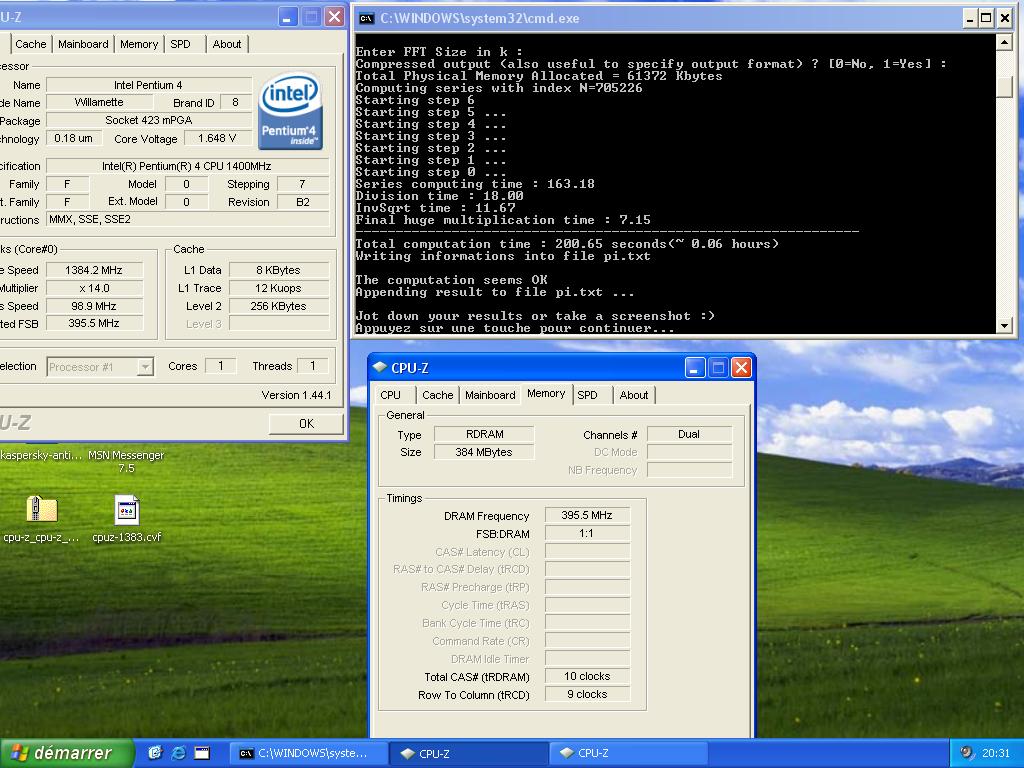Image resolution: width=1024 pixels, height=768 pixels.
Task: Click the Row To Column 9 clocks field
Action: [x=587, y=694]
